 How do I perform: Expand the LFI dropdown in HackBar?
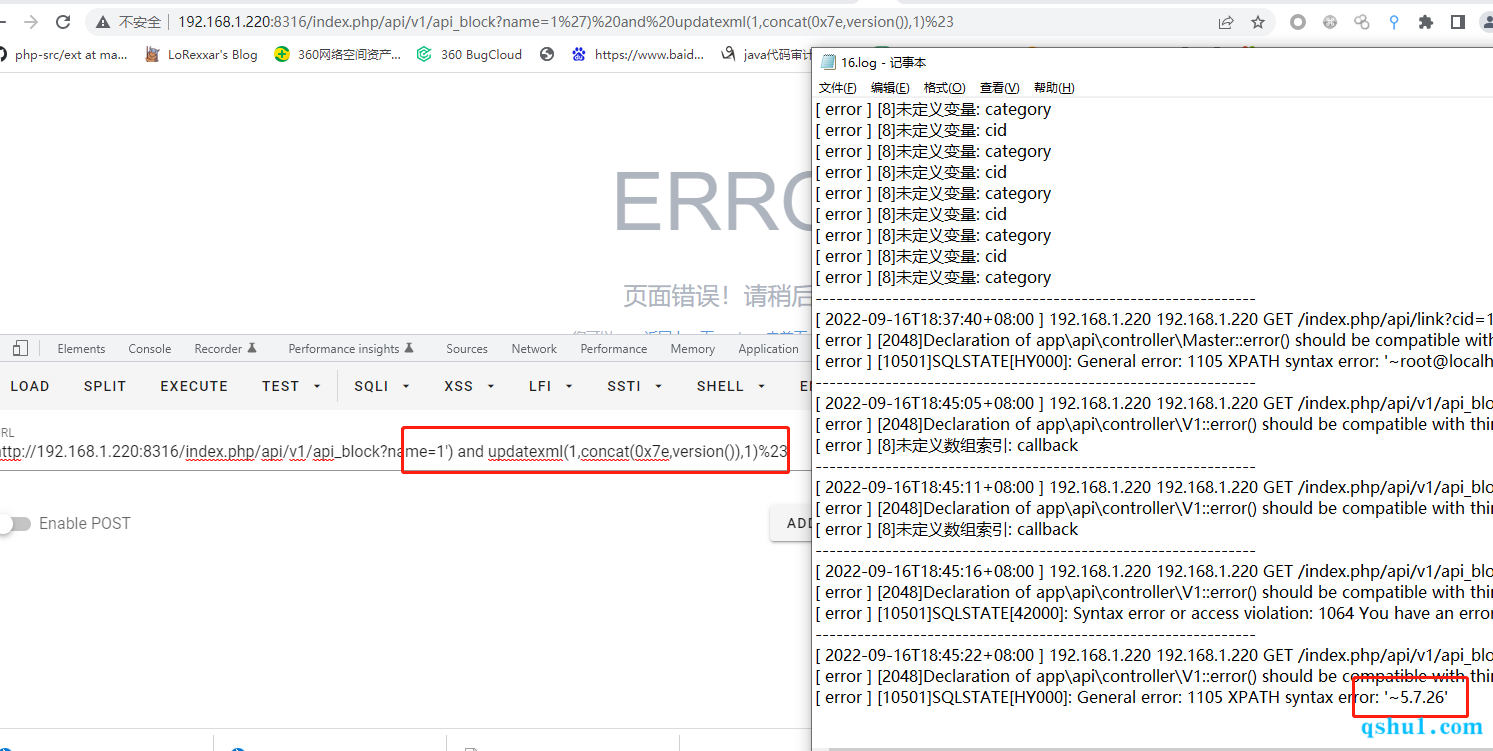550,386
